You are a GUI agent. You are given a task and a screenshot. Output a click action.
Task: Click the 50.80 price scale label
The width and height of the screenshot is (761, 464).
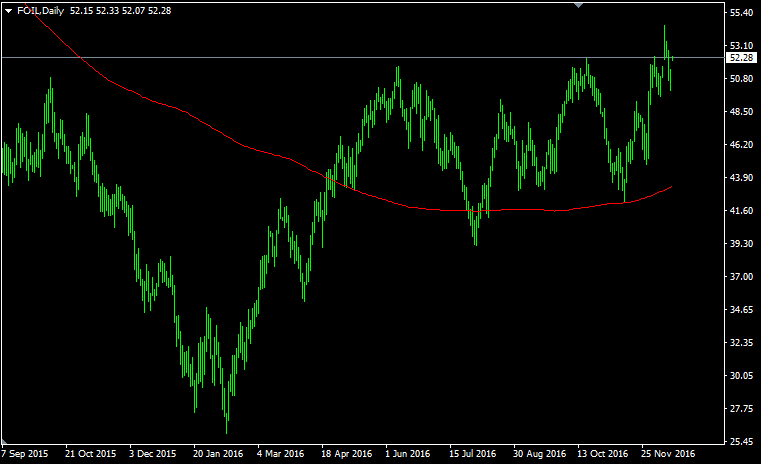[741, 79]
